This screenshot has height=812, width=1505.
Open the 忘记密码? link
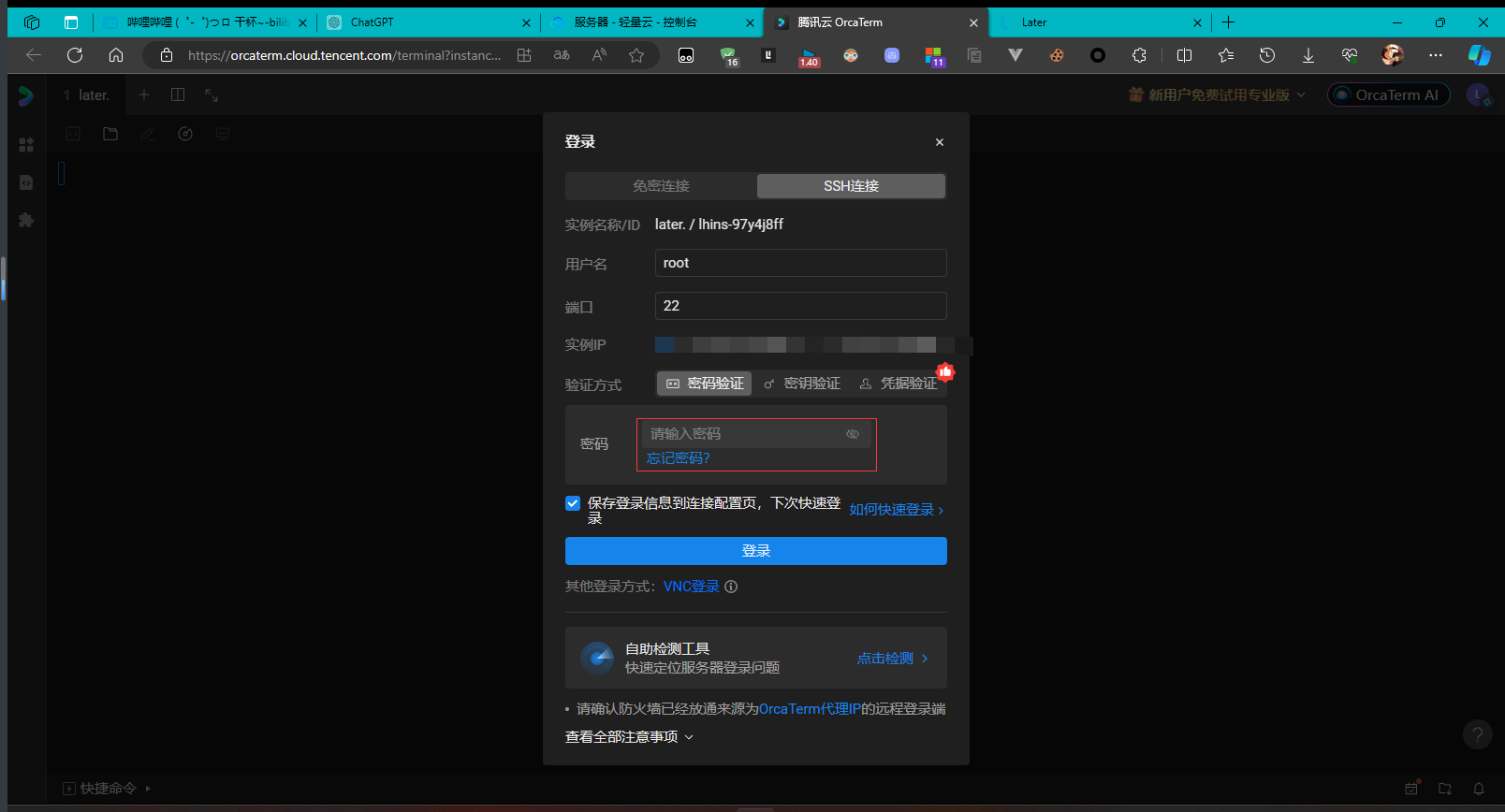[678, 458]
